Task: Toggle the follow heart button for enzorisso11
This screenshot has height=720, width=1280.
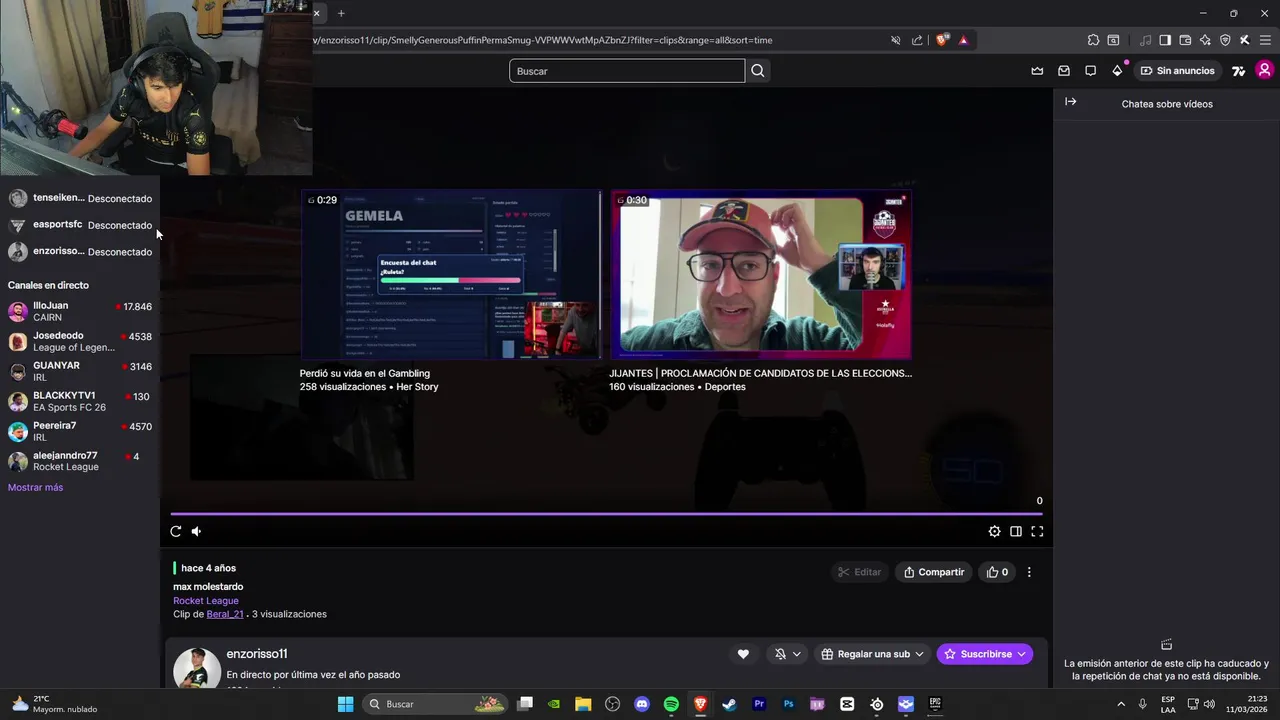Action: [x=743, y=654]
